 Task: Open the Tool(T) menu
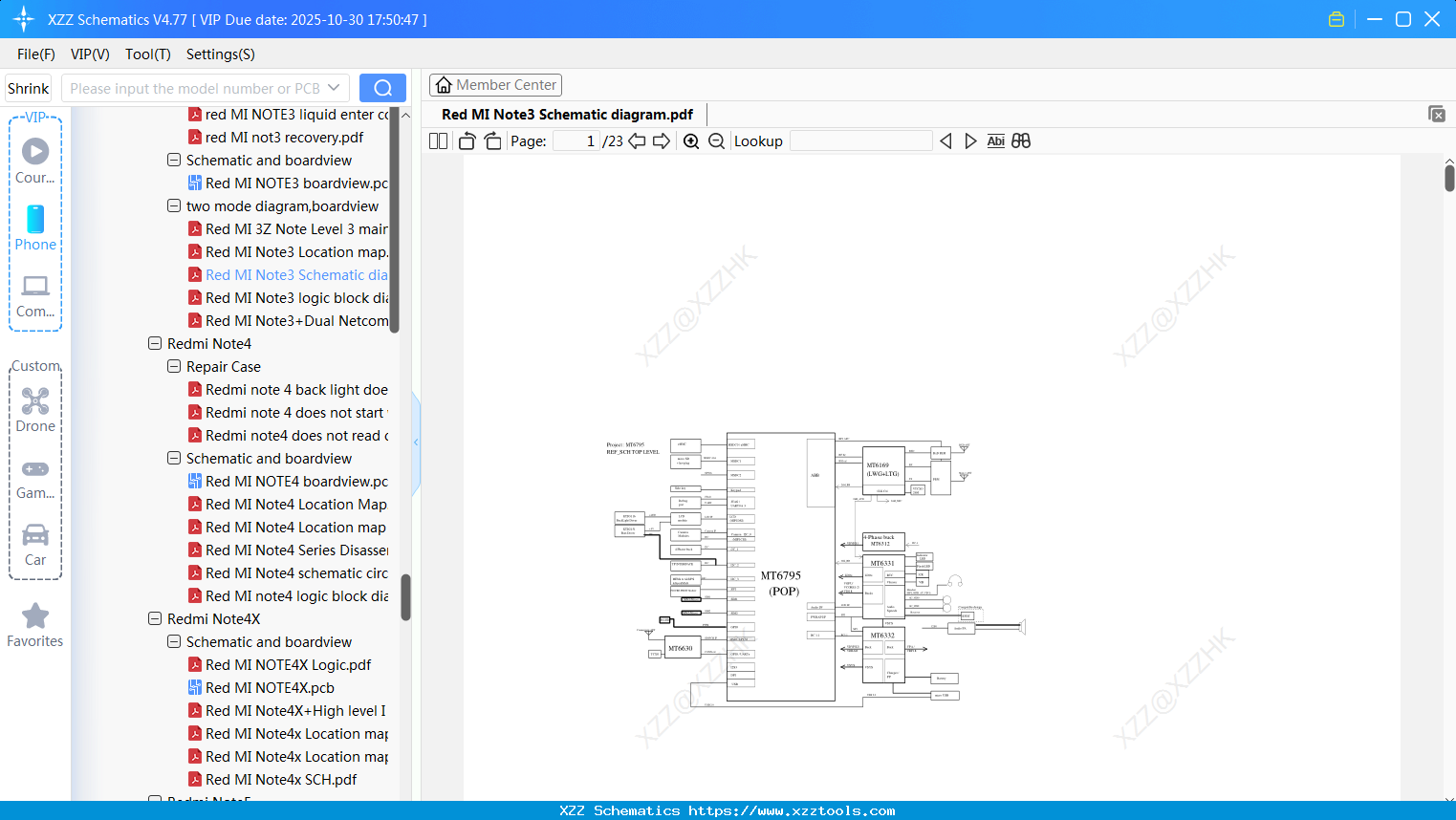(x=147, y=54)
